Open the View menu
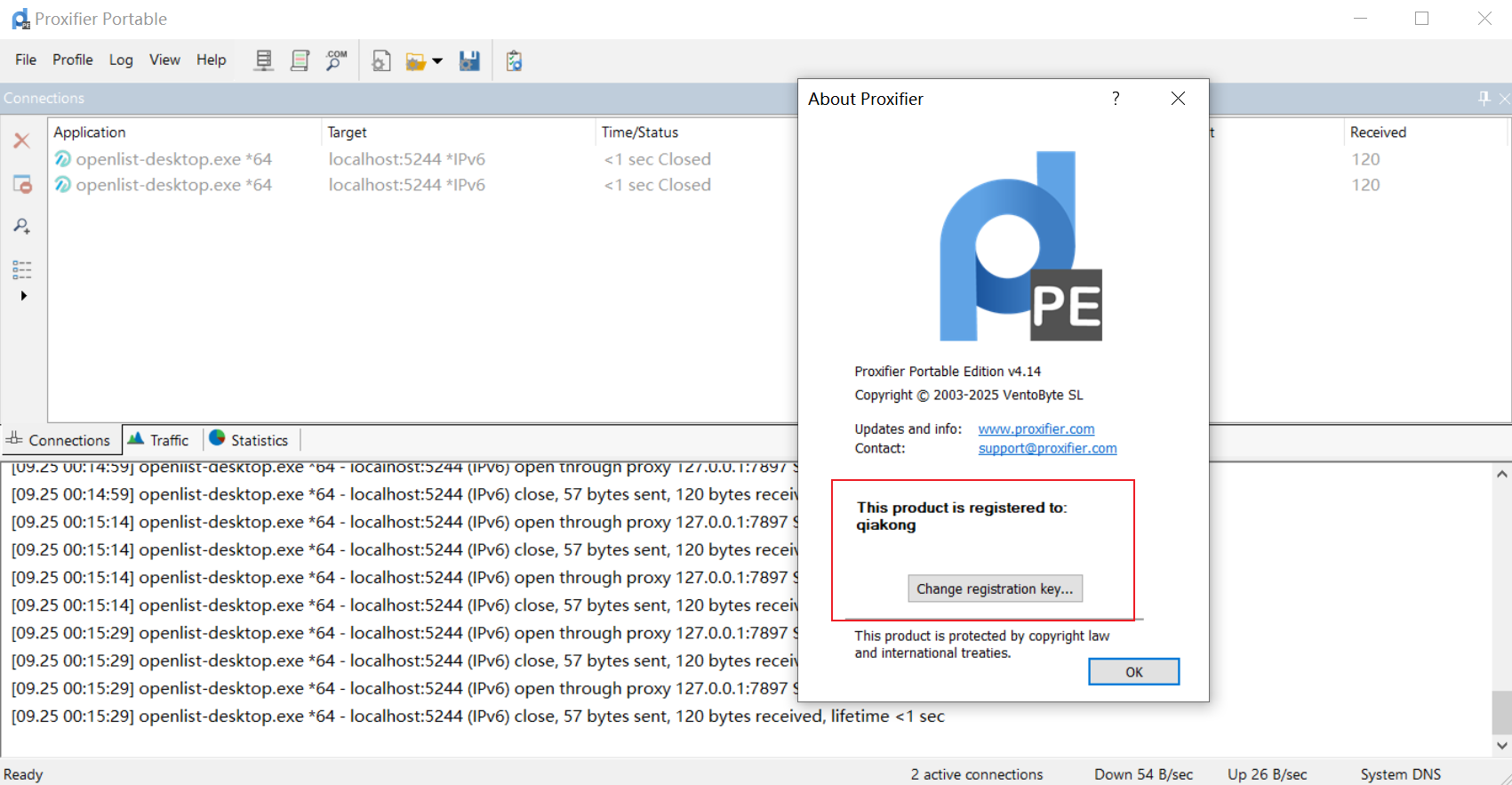The height and width of the screenshot is (785, 1512). [x=164, y=60]
